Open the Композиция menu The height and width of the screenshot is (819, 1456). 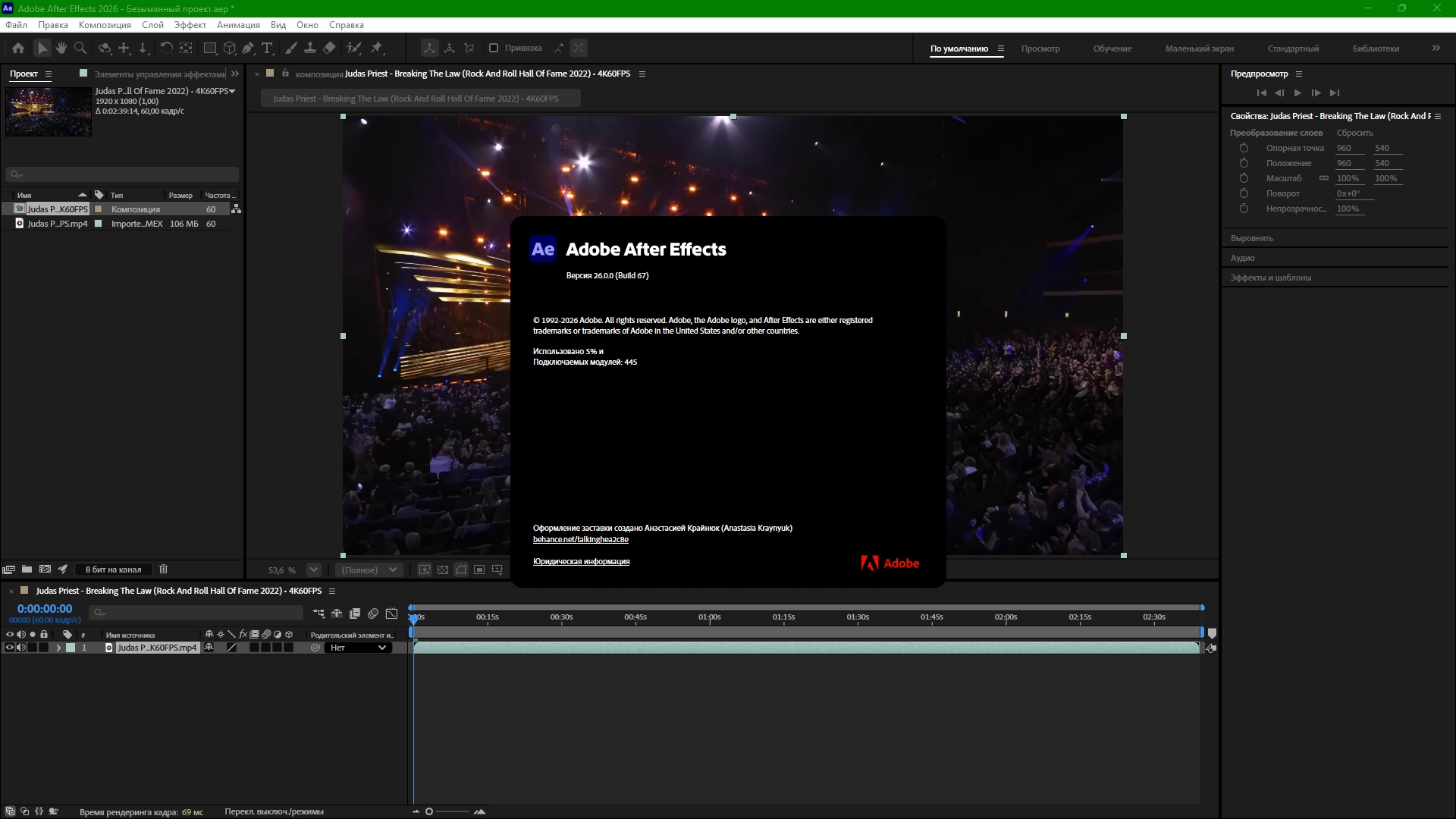[x=105, y=25]
